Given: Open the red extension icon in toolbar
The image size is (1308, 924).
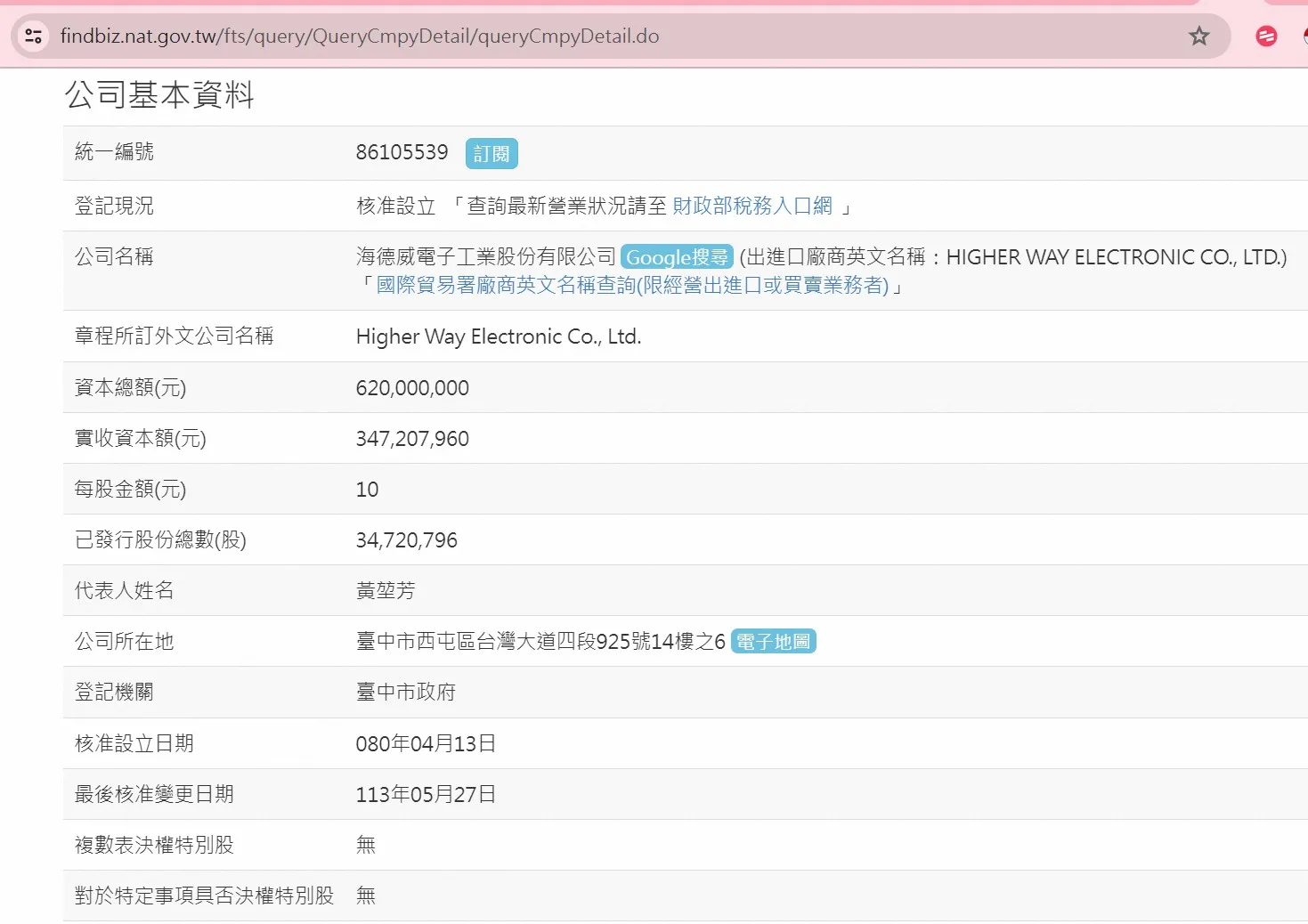Looking at the screenshot, I should [x=1265, y=36].
